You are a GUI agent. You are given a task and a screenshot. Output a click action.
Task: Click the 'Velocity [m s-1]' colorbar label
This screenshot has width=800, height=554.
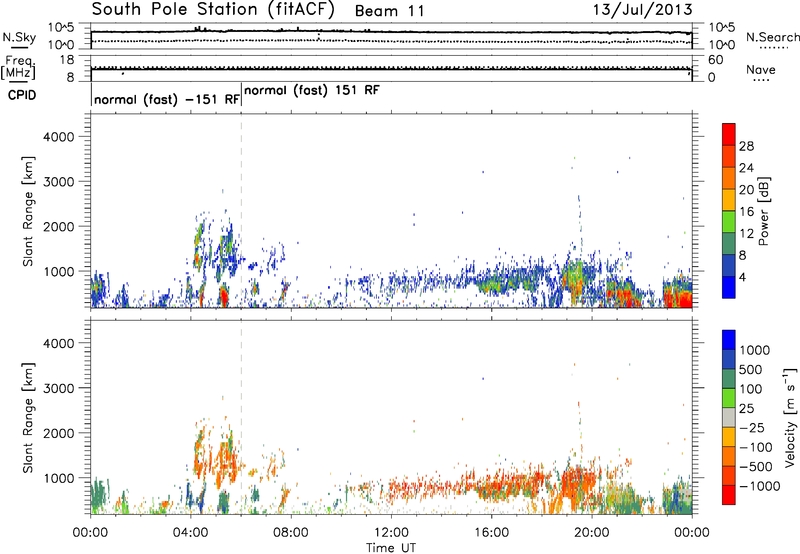(x=790, y=417)
